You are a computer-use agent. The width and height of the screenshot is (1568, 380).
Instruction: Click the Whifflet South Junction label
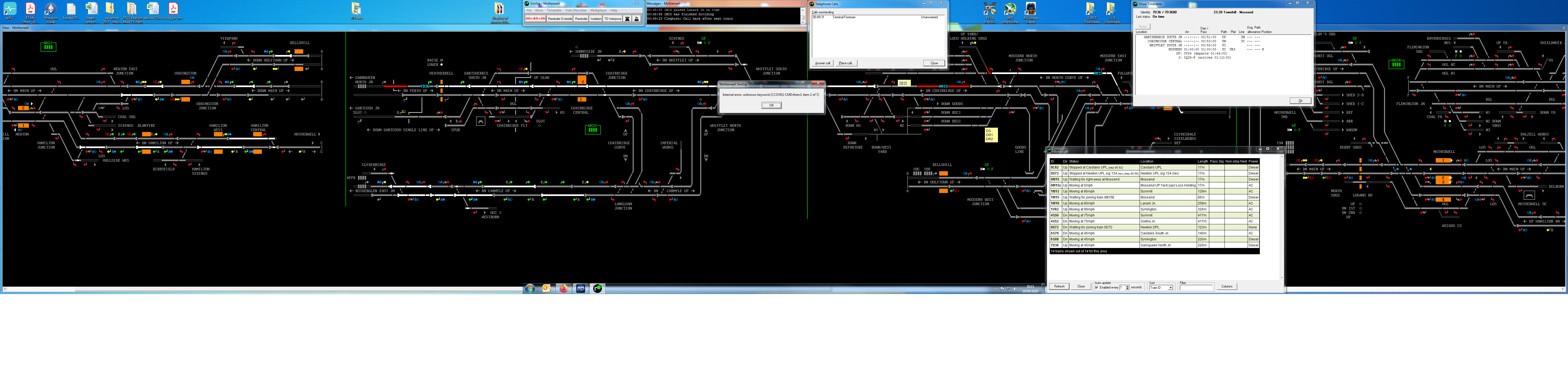click(771, 71)
